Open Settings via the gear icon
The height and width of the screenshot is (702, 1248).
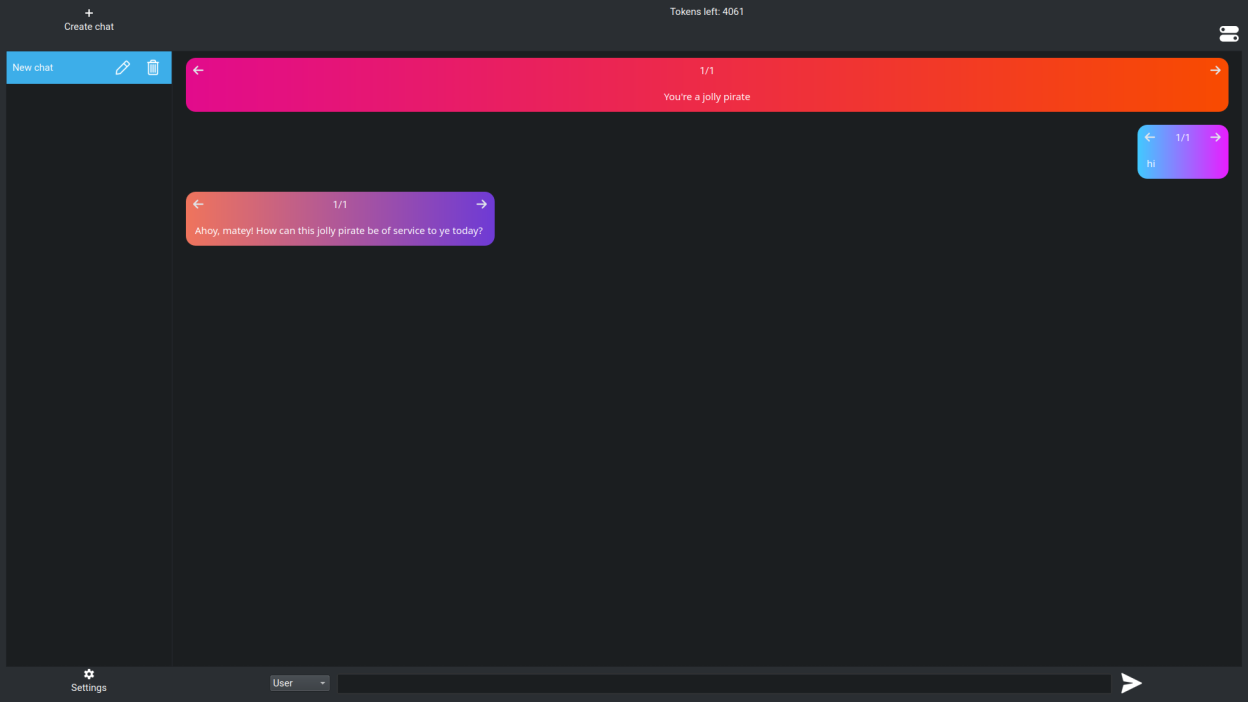(x=89, y=674)
